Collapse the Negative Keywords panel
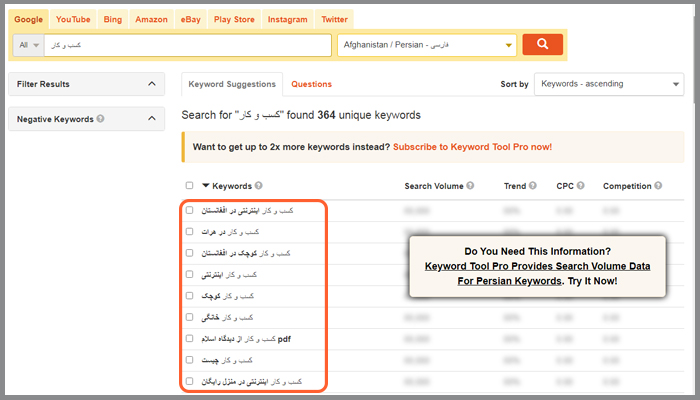Screen dimensions: 700x400 pos(152,118)
